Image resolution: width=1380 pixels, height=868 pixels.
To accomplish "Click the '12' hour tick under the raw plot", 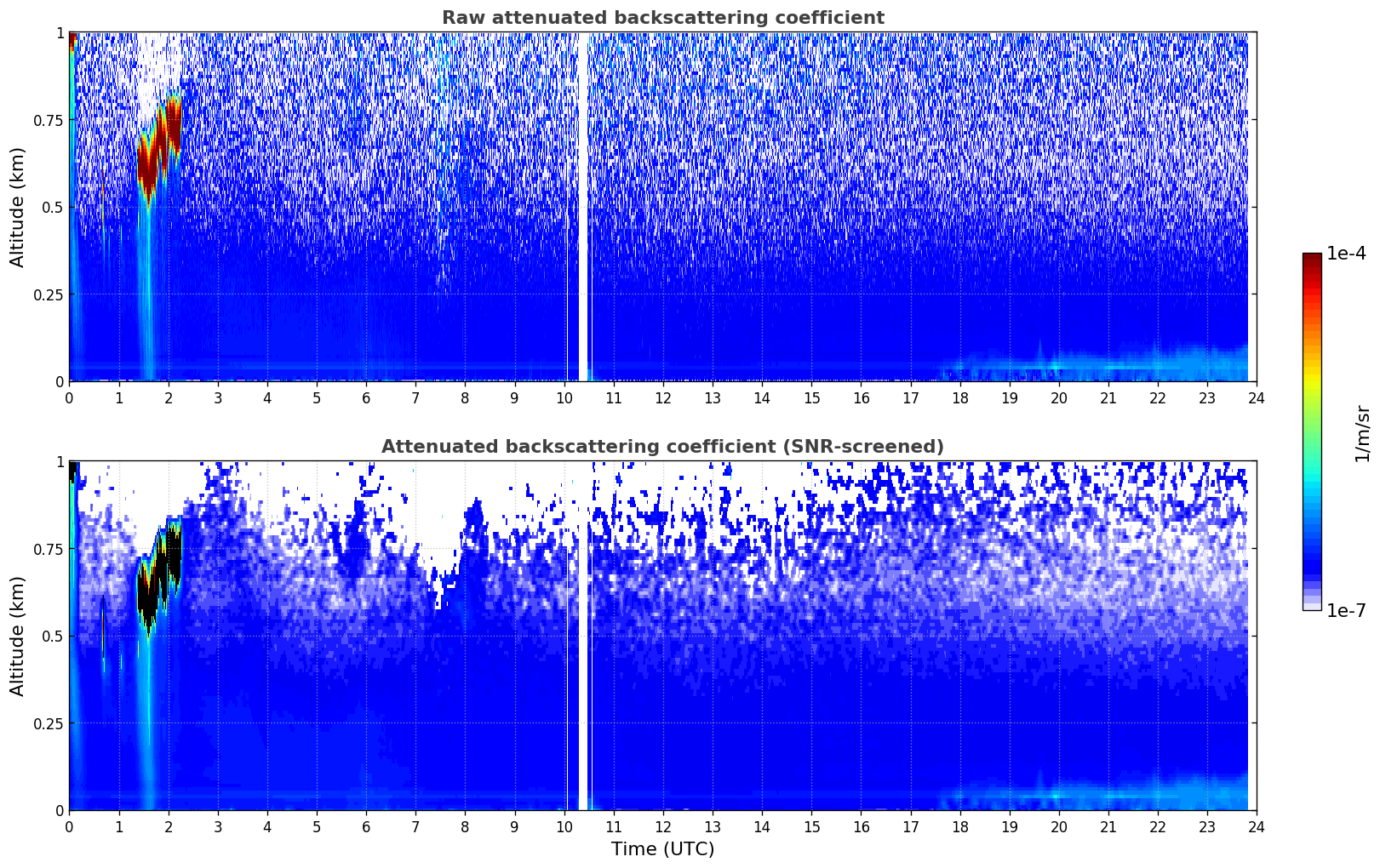I will tap(663, 397).
